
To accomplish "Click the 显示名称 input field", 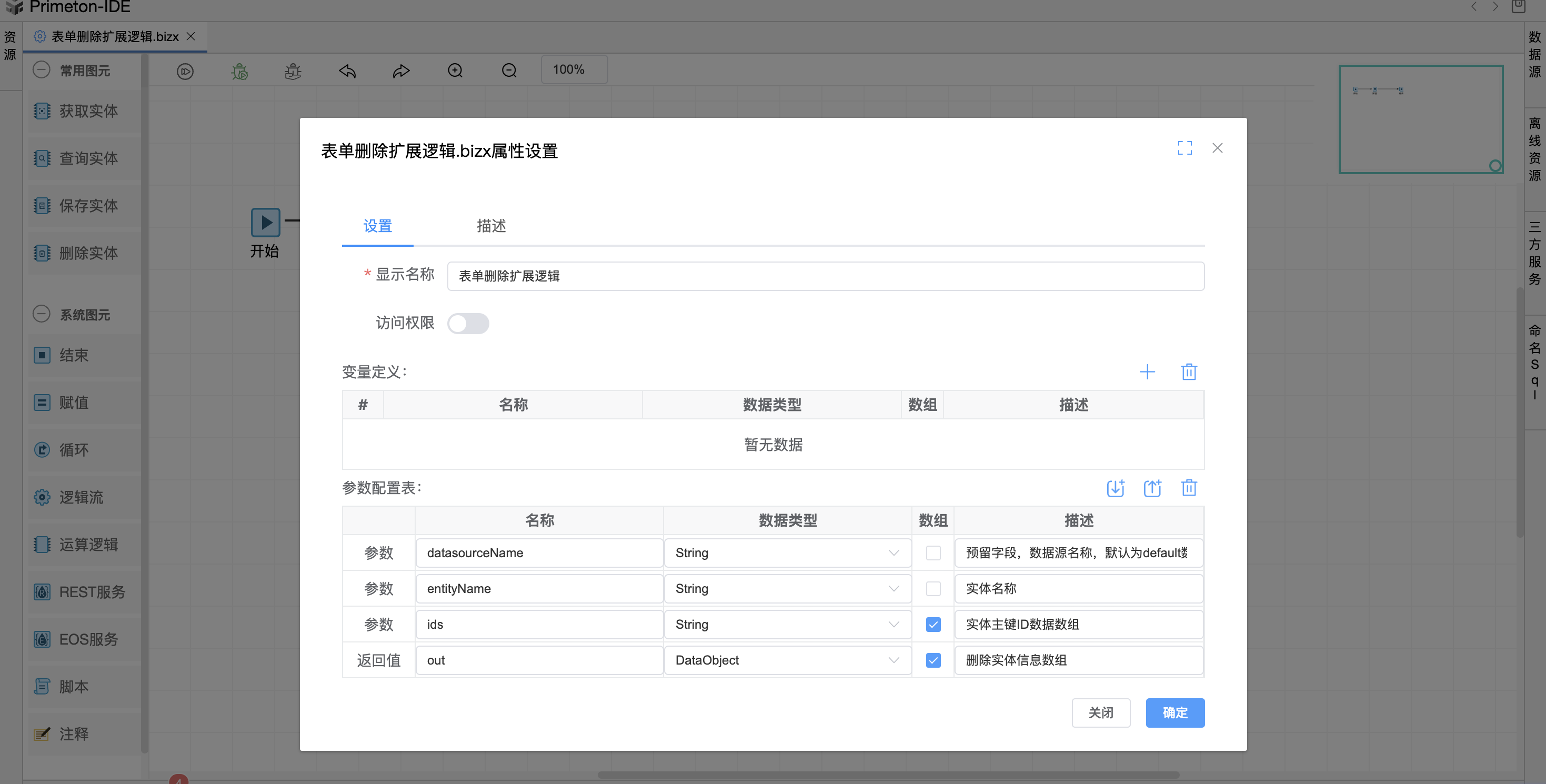I will [x=825, y=276].
